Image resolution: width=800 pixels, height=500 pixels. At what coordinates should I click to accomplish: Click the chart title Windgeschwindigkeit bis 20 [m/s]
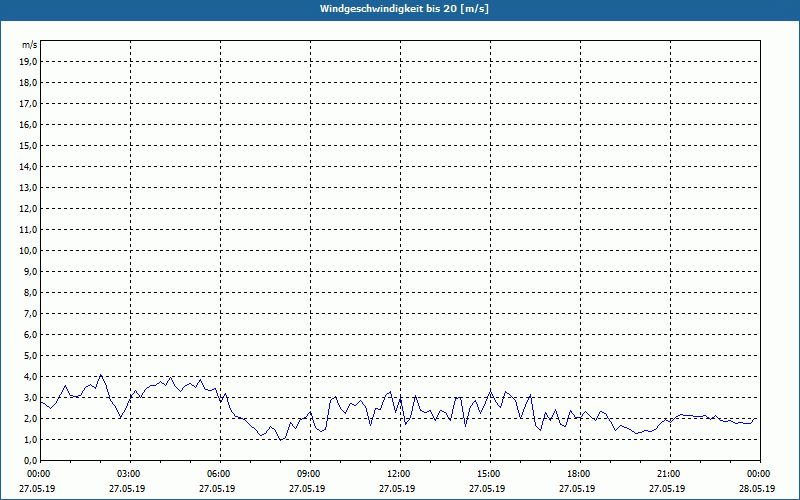point(404,9)
